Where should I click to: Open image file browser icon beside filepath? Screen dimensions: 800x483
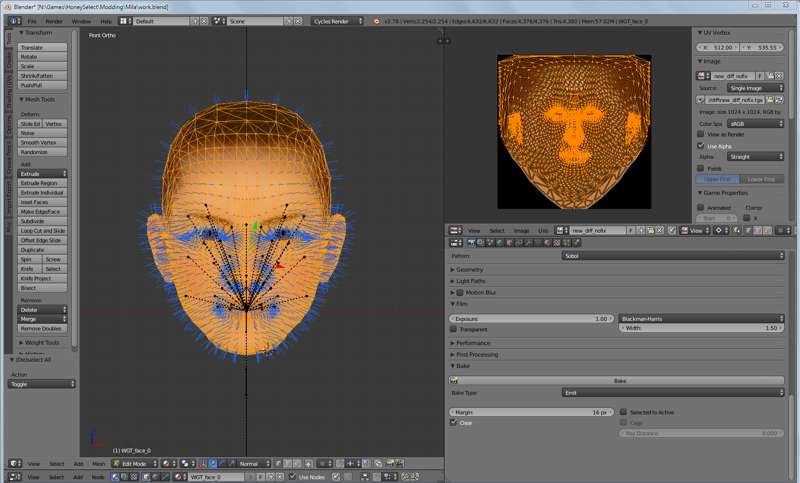point(770,100)
